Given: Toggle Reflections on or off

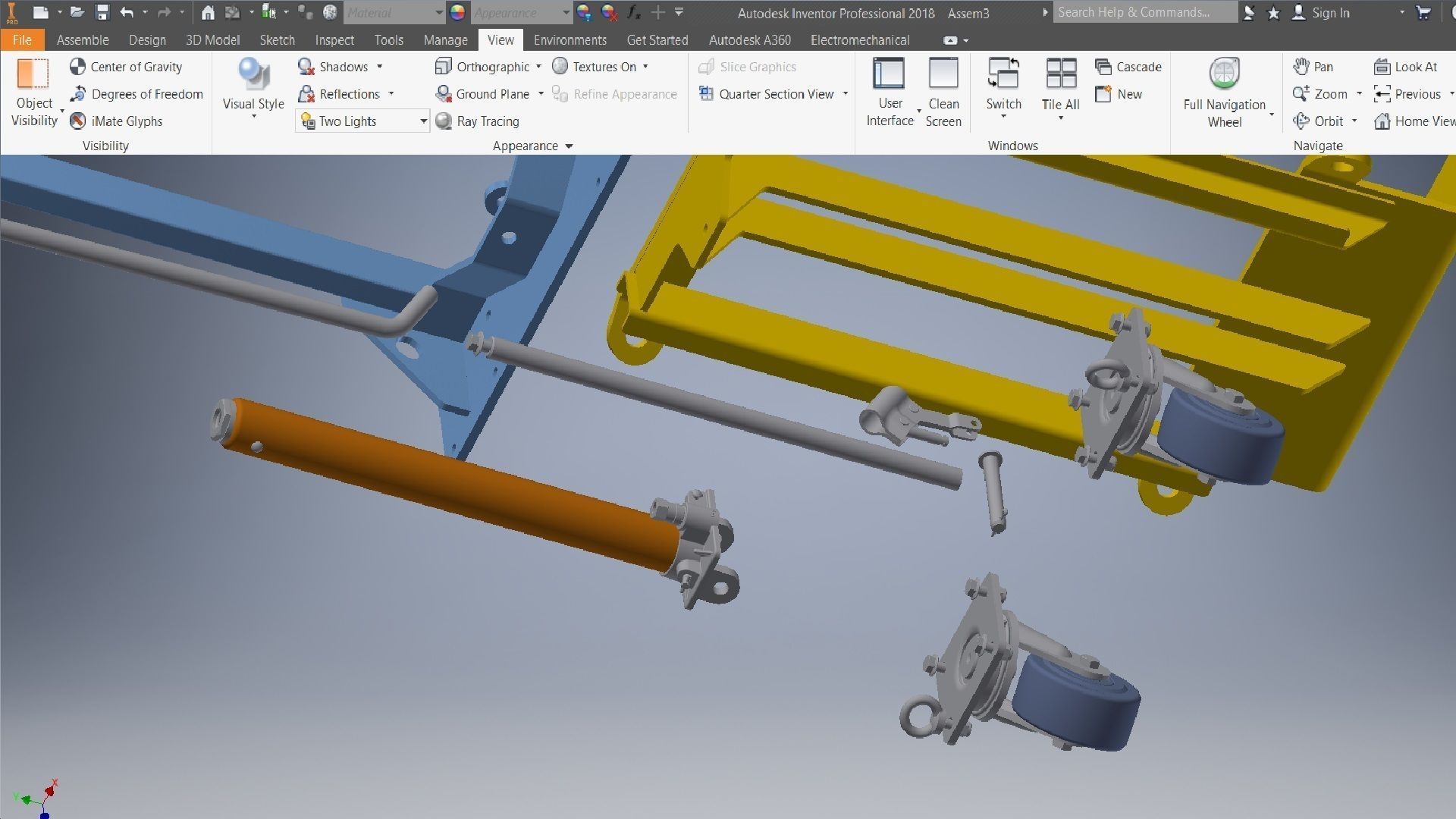Looking at the screenshot, I should click(339, 94).
